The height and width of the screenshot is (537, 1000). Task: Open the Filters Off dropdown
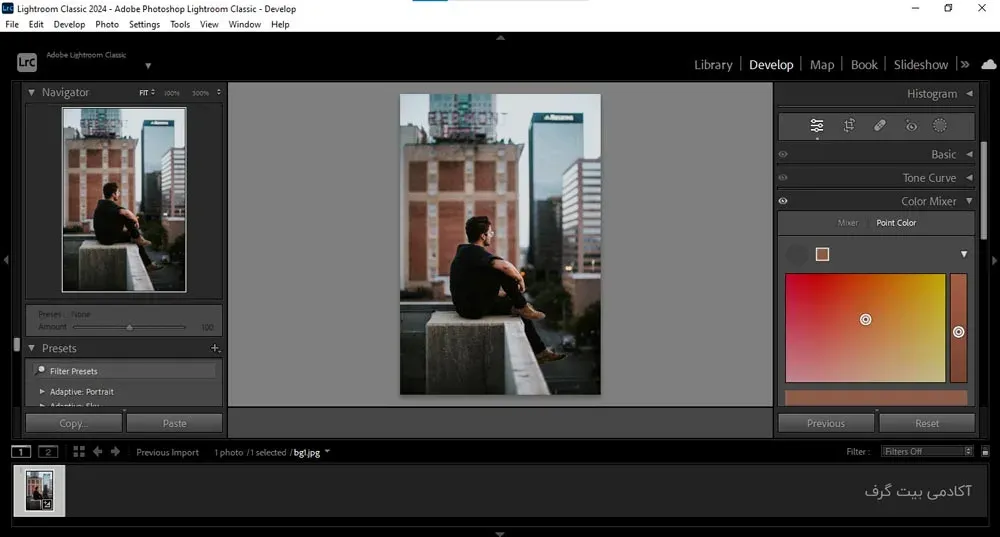click(927, 452)
